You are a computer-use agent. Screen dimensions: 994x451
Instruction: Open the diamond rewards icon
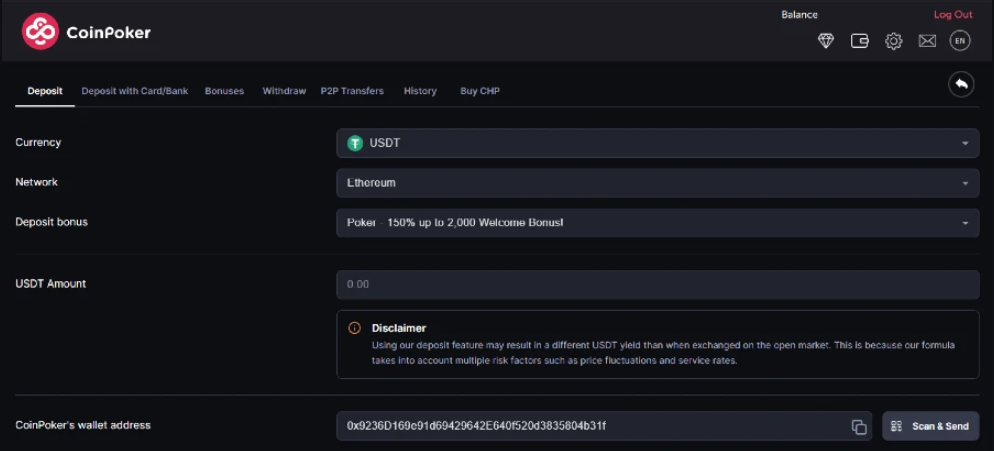pos(825,41)
